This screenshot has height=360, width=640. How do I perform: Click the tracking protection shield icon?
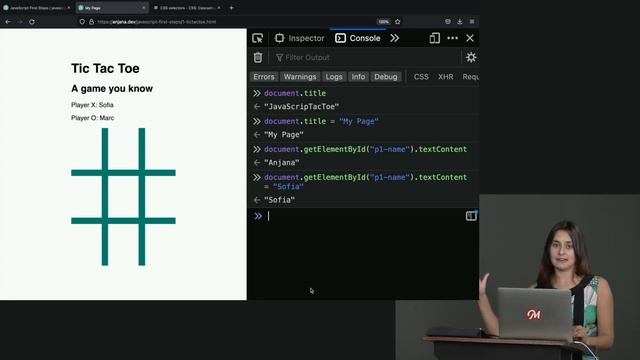(82, 22)
